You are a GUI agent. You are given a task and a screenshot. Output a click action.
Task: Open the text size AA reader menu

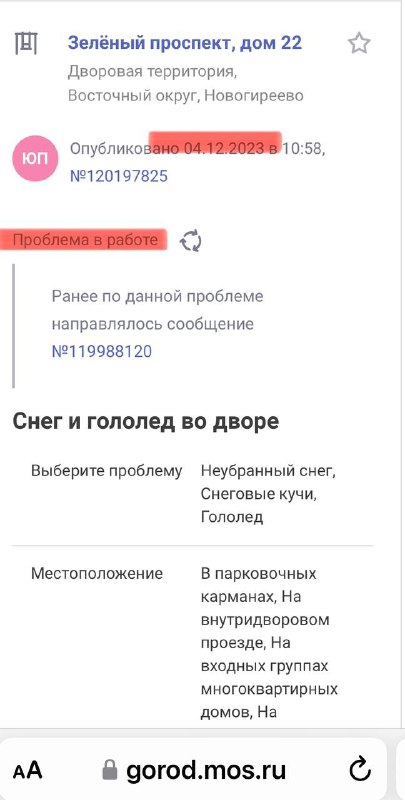tap(28, 770)
